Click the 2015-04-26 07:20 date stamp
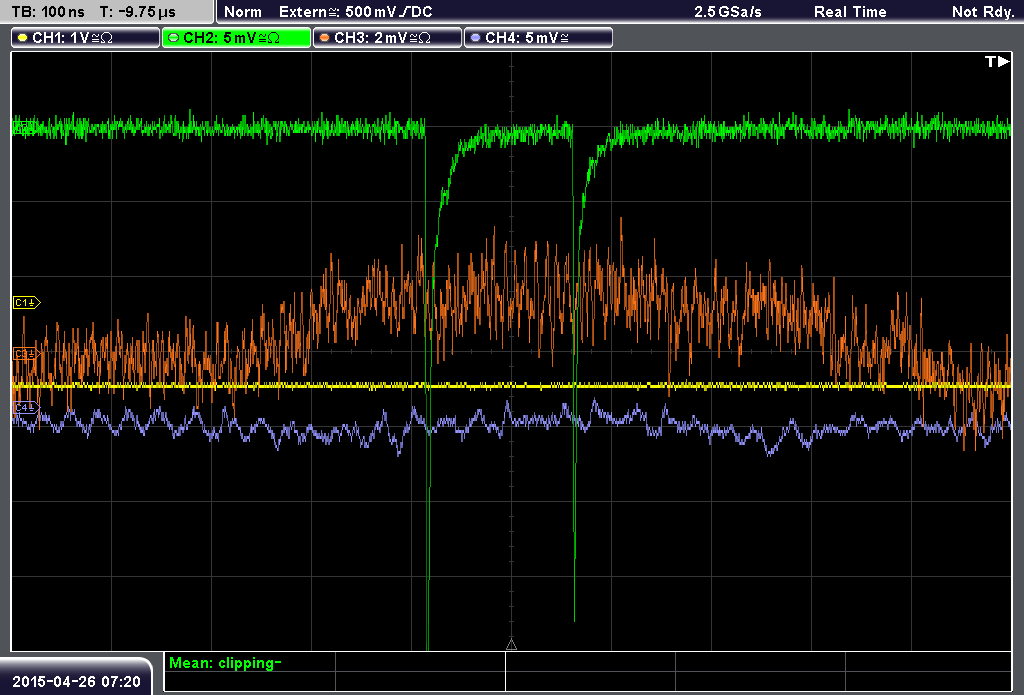The image size is (1024, 695). click(76, 681)
